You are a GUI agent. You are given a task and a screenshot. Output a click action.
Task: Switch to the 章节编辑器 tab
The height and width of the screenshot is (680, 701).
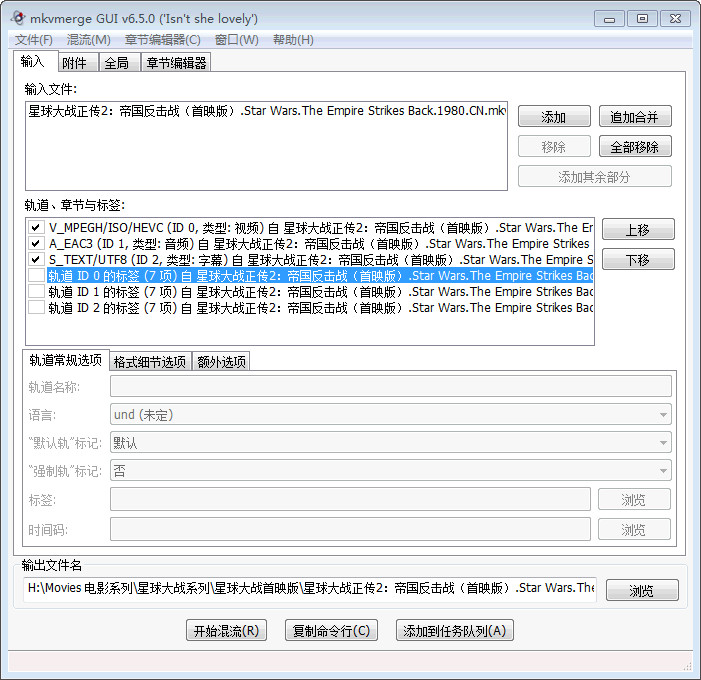(175, 63)
